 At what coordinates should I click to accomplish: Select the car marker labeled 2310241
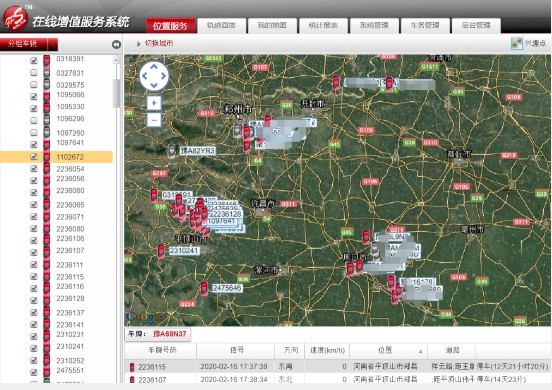tap(161, 251)
